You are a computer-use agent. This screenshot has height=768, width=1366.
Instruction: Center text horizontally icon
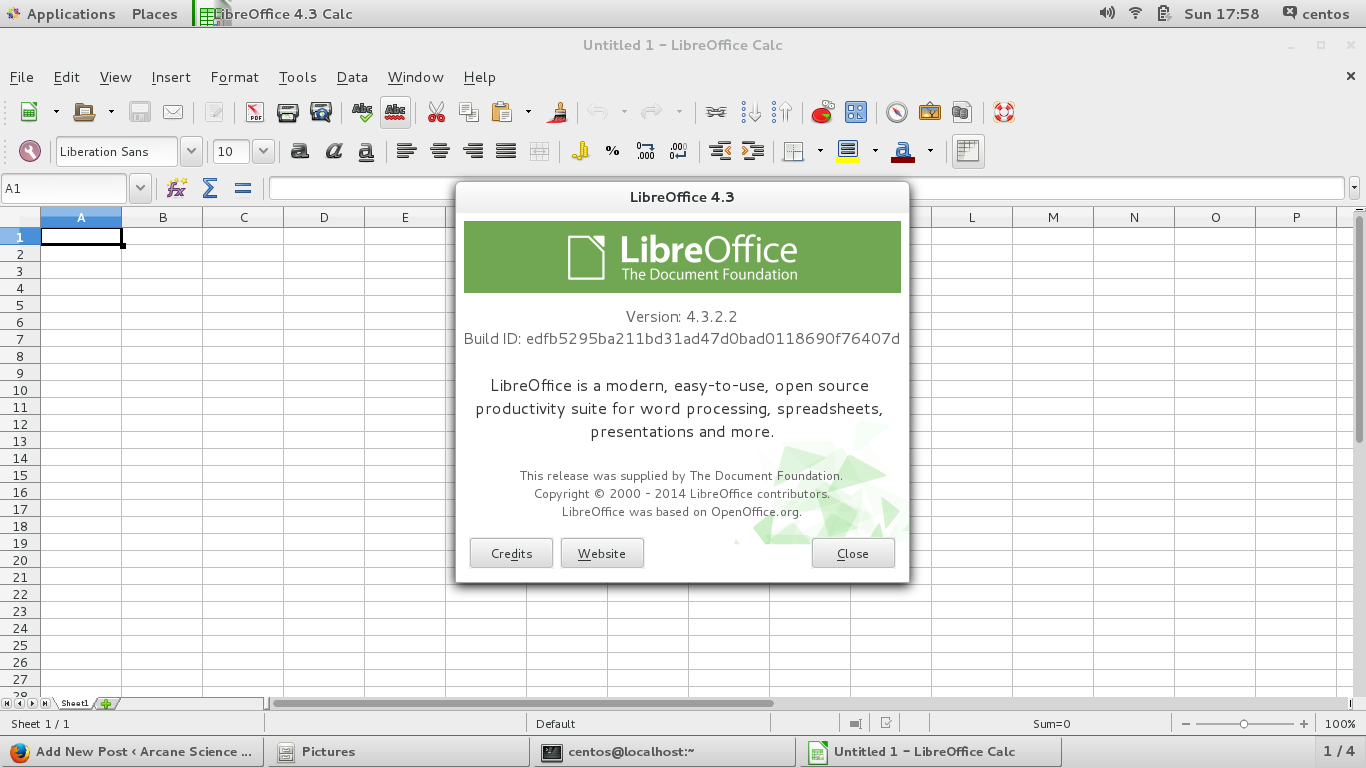point(439,151)
